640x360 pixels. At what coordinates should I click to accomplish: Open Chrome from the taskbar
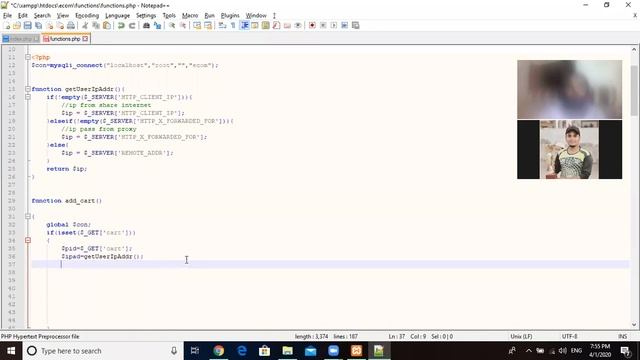pyautogui.click(x=218, y=351)
